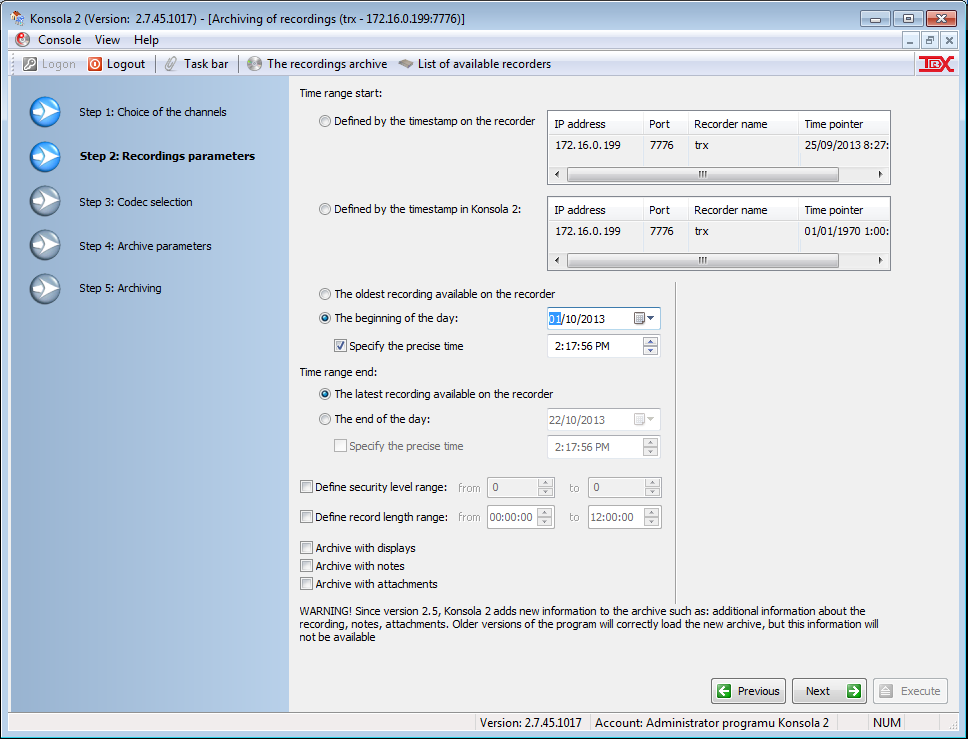The width and height of the screenshot is (968, 739).
Task: Go to Step 3: Codec selection
Action: click(136, 202)
